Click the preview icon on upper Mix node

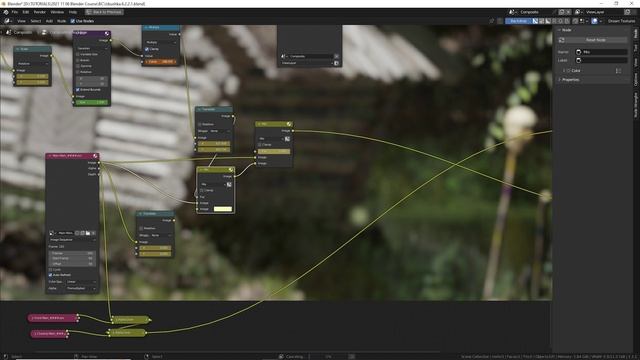[x=289, y=124]
